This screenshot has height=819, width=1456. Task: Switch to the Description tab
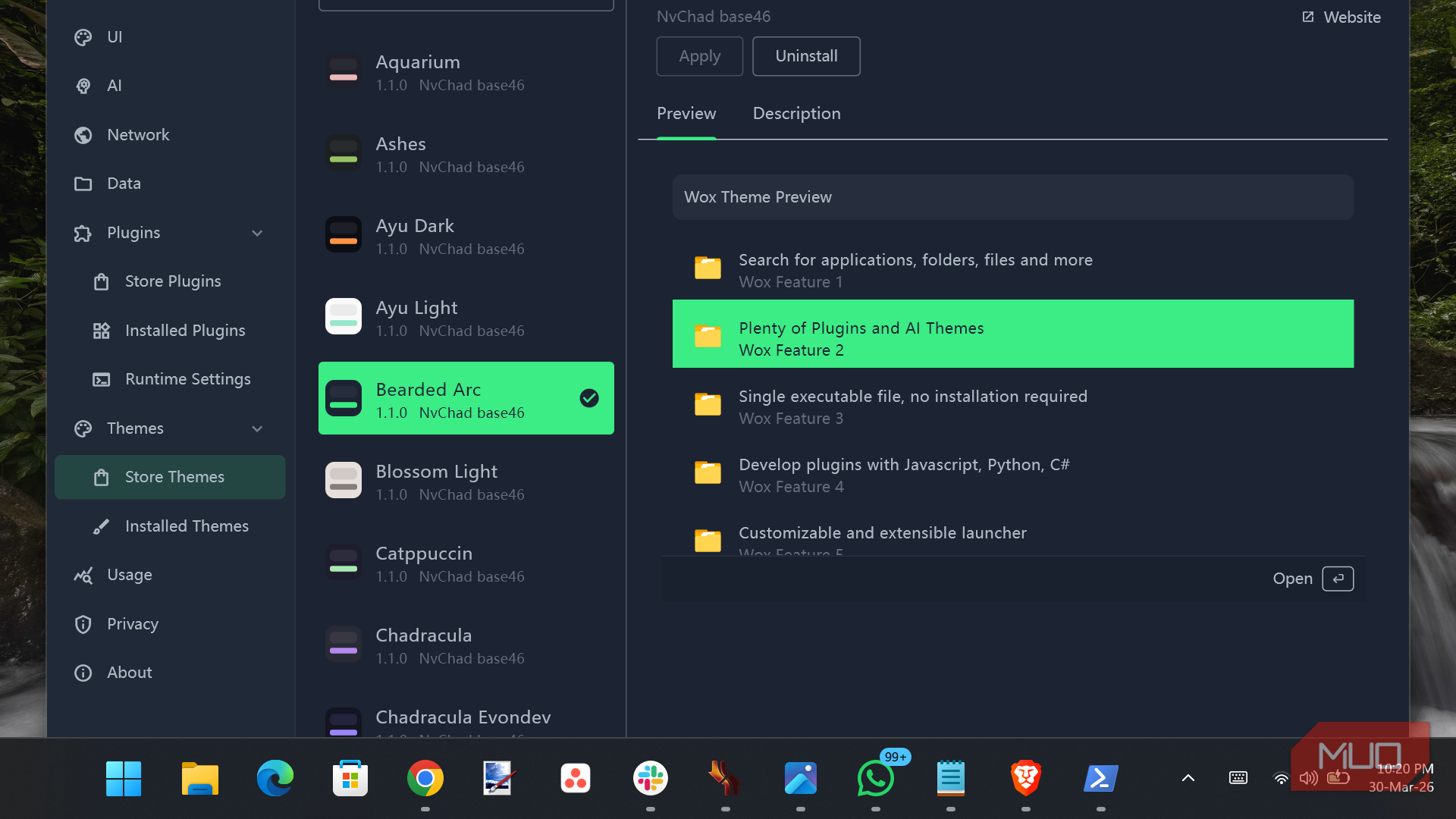796,114
